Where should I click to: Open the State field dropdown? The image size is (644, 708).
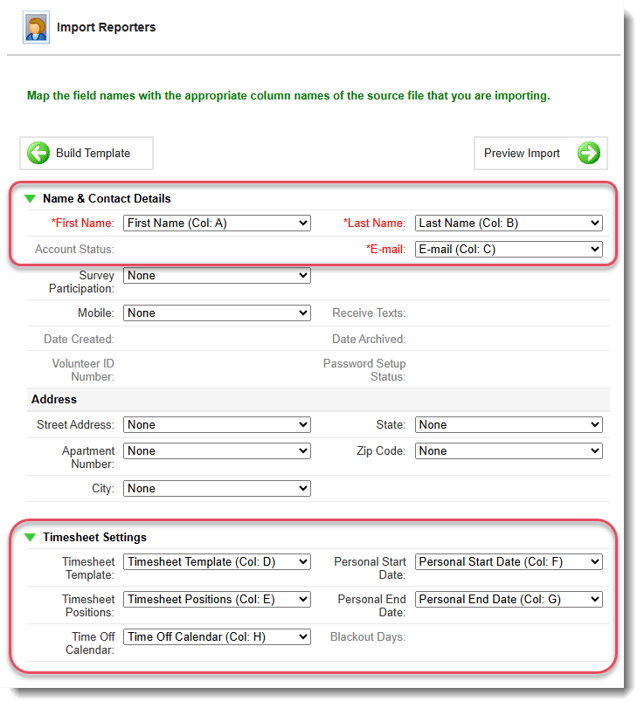(508, 425)
